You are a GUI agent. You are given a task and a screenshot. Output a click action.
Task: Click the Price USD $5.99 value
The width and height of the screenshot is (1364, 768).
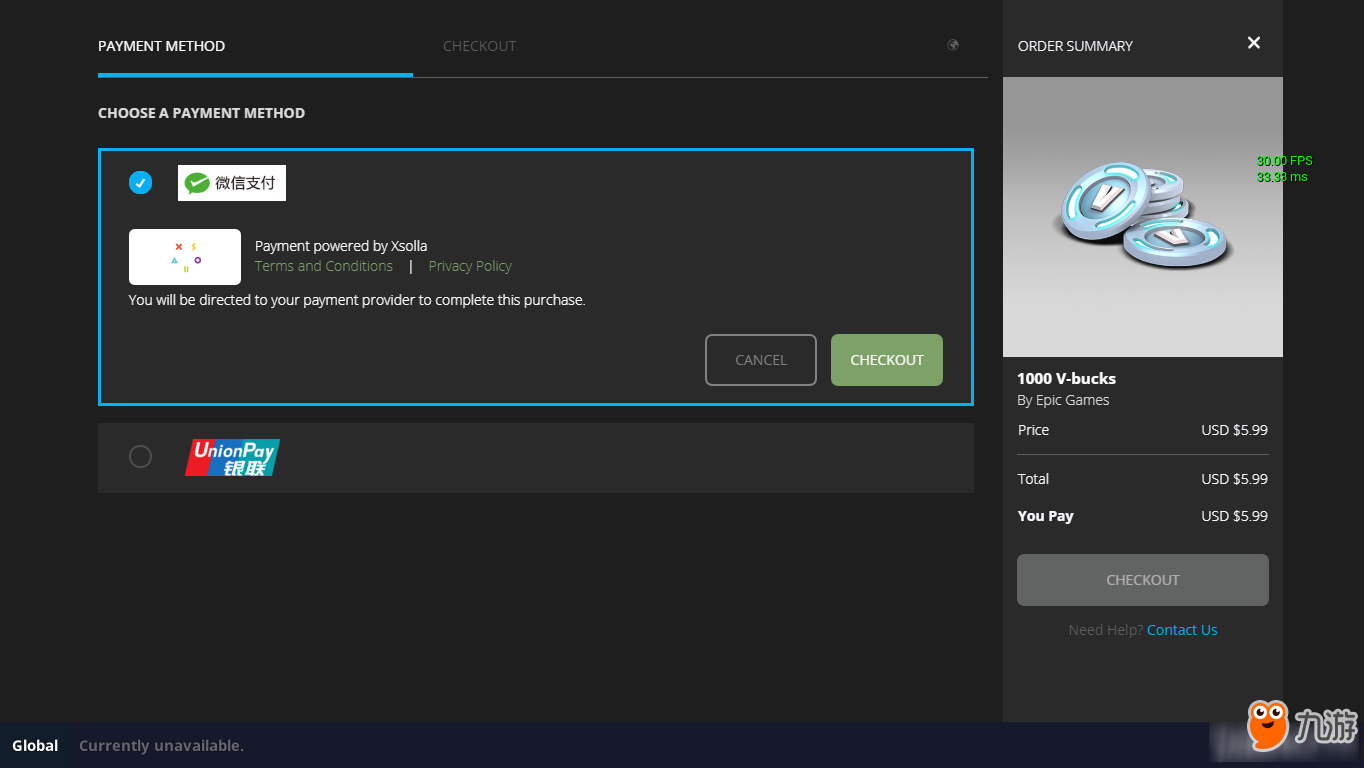[x=1234, y=430]
